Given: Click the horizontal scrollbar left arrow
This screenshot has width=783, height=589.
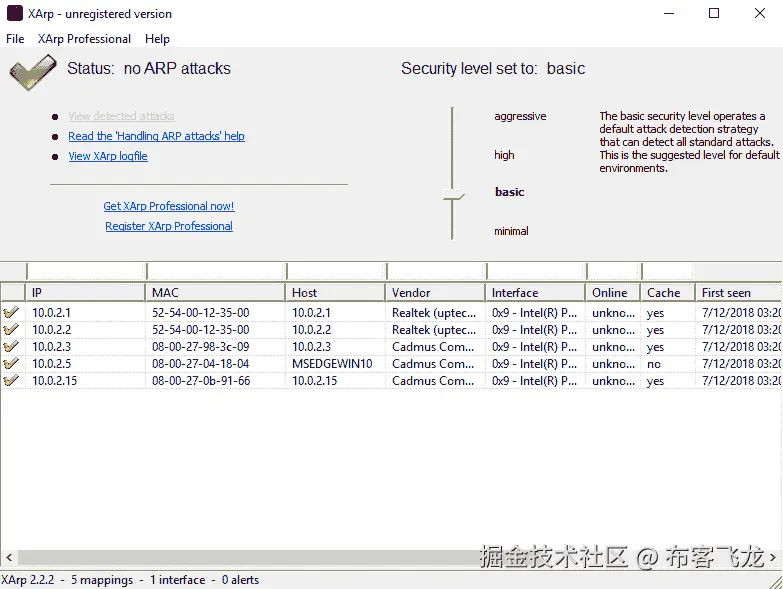Looking at the screenshot, I should click(9, 557).
